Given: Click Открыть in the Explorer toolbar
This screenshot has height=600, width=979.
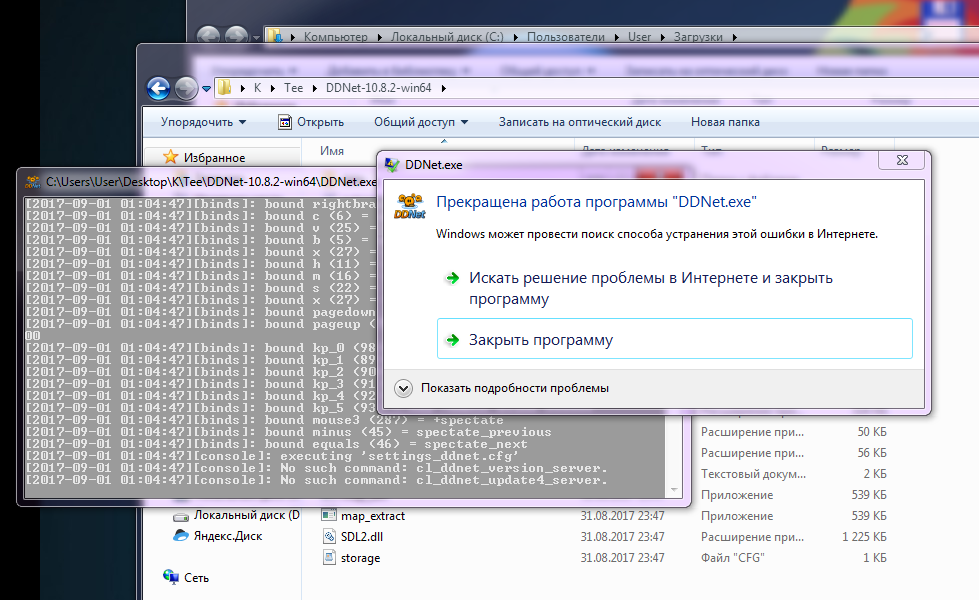Looking at the screenshot, I should tap(310, 122).
